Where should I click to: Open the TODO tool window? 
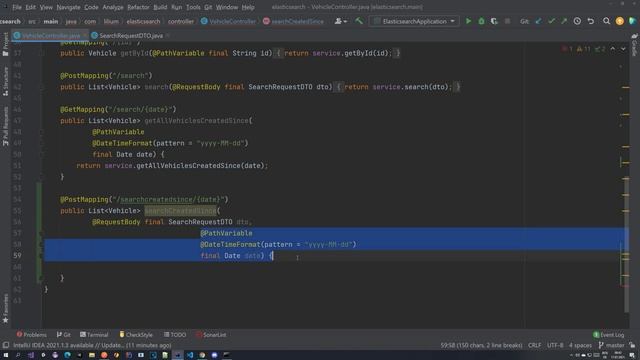point(175,335)
